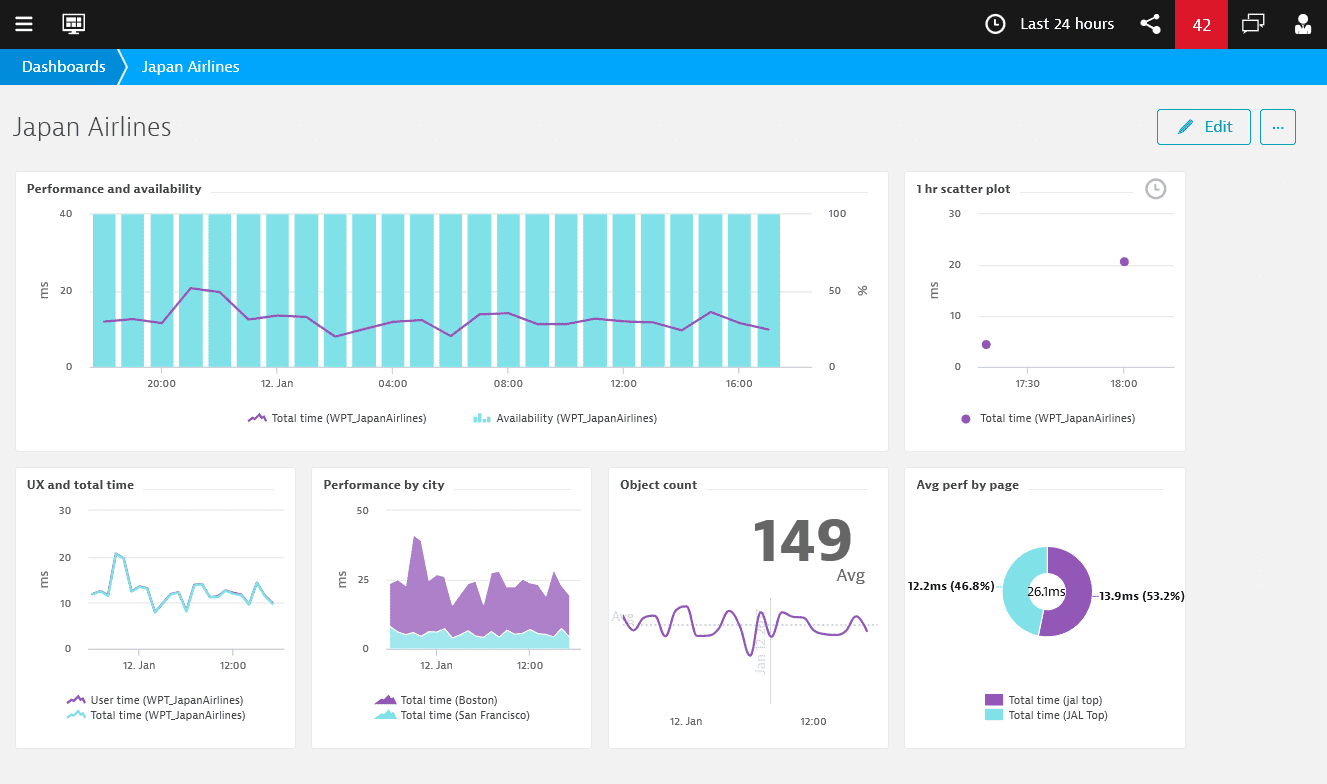1327x784 pixels.
Task: Click the Japan Airlines dashboard heading
Action: coord(92,127)
